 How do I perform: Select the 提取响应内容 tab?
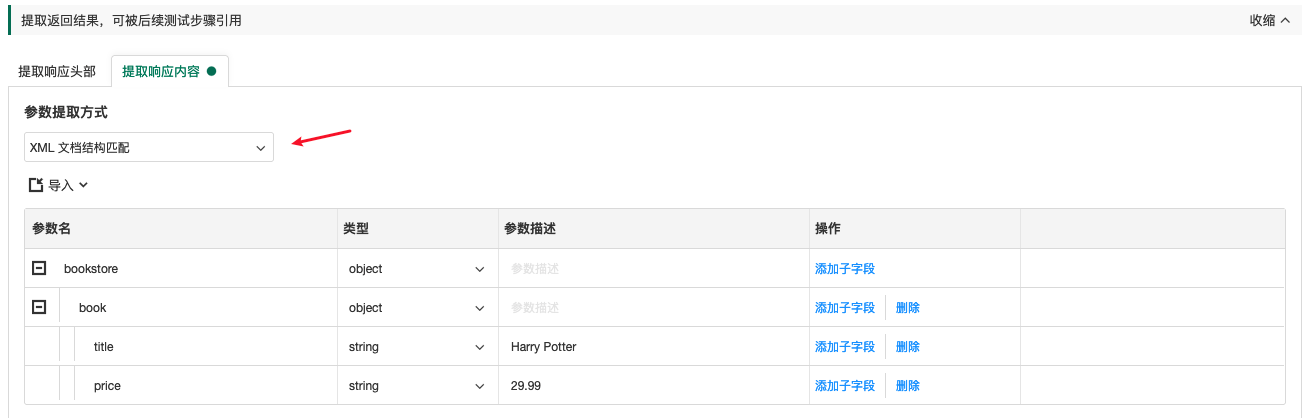[x=161, y=71]
